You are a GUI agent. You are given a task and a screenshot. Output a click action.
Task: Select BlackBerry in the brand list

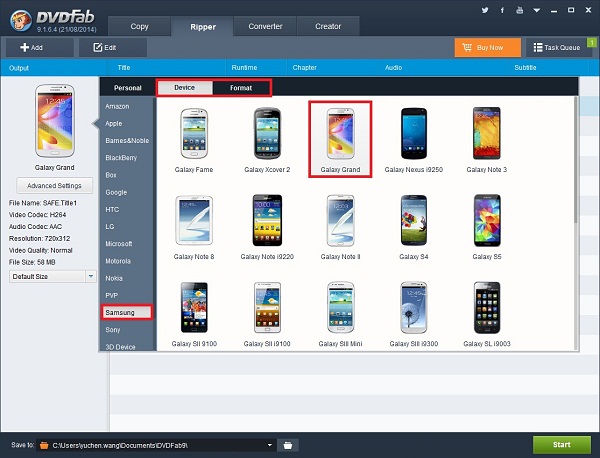click(x=121, y=158)
